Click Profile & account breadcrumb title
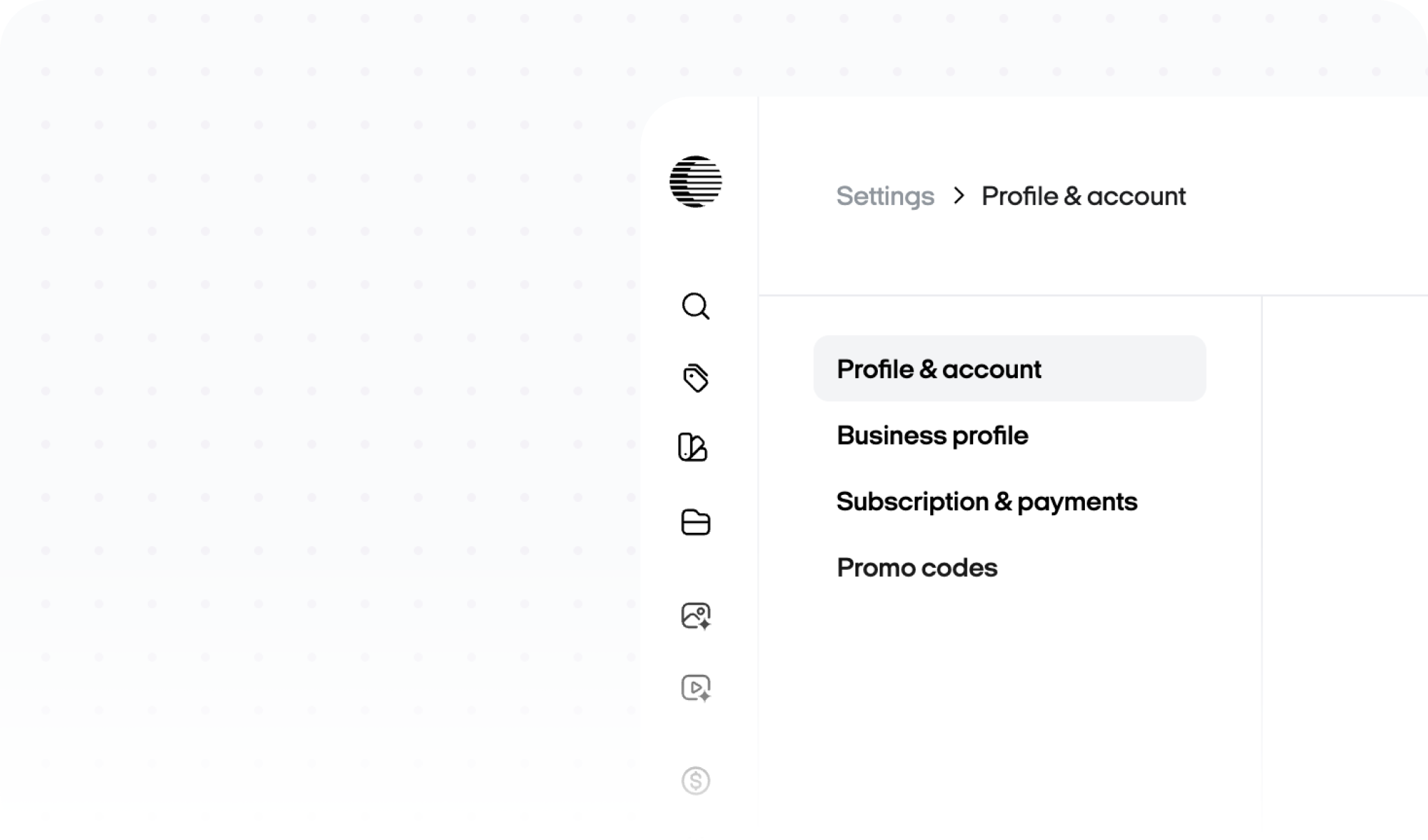Image resolution: width=1428 pixels, height=840 pixels. point(1083,196)
